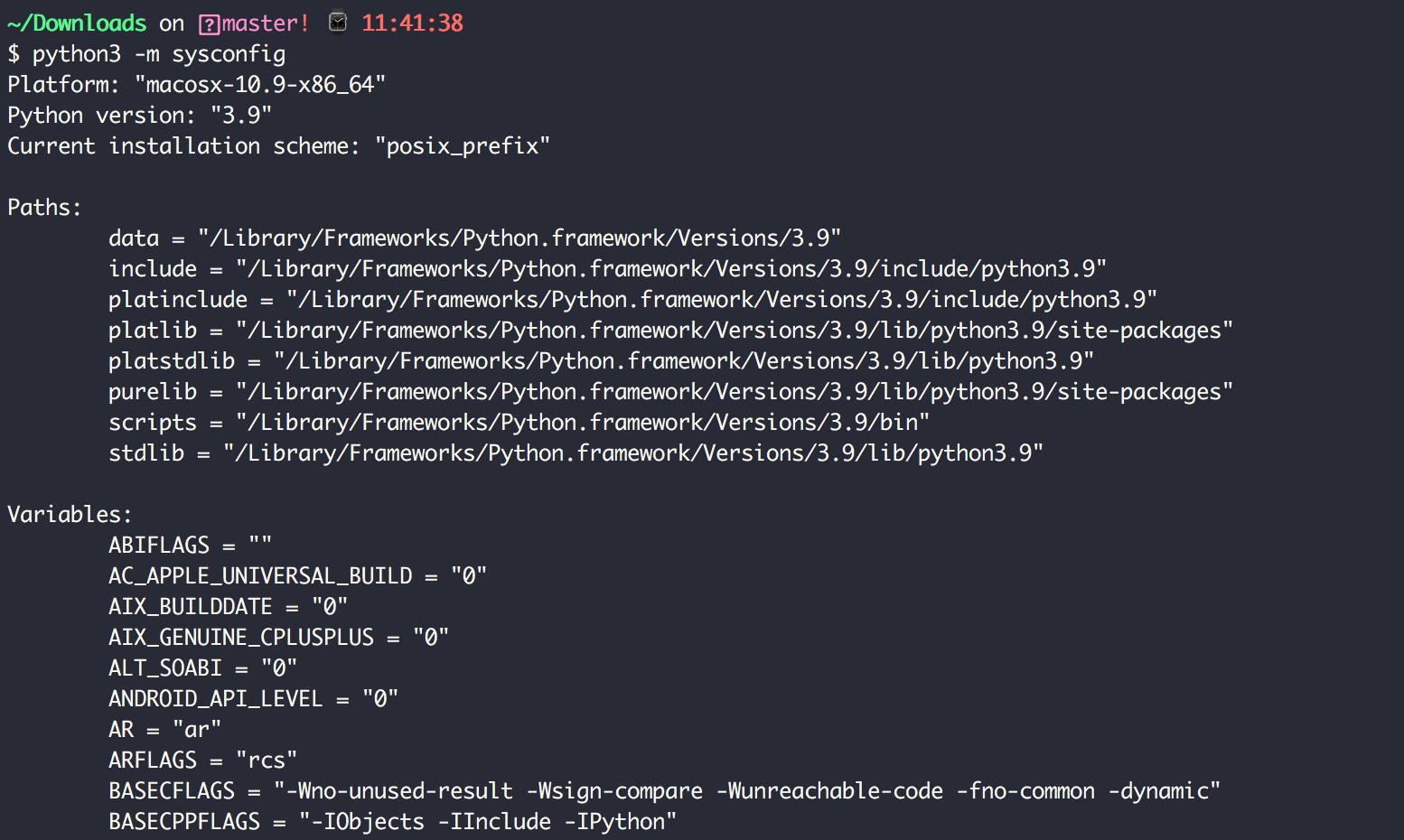Click the platinclude path entry name
1404x840 pixels.
point(178,300)
